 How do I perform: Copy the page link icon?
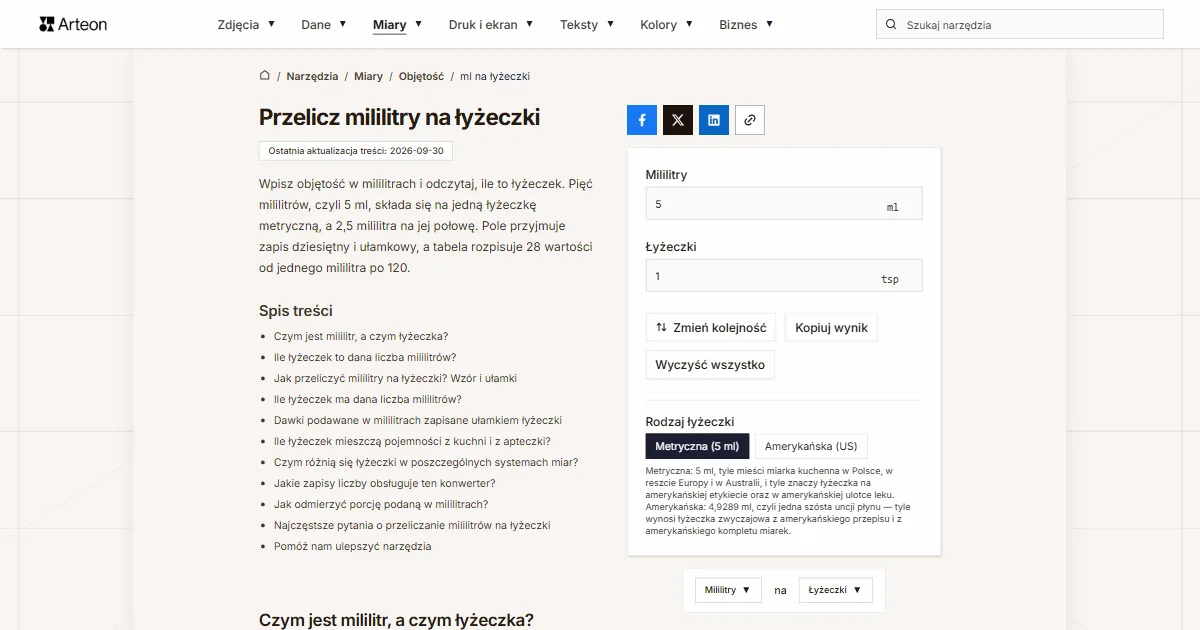(750, 120)
